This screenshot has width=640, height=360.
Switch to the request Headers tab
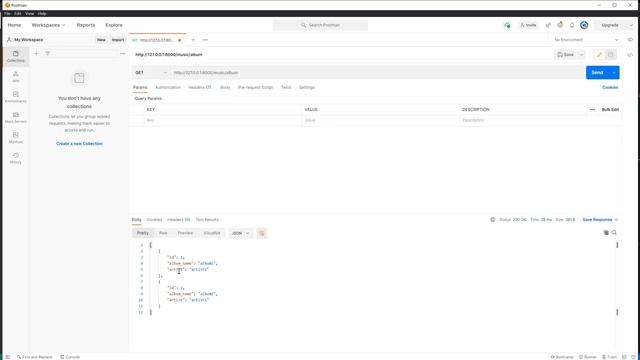[x=200, y=87]
